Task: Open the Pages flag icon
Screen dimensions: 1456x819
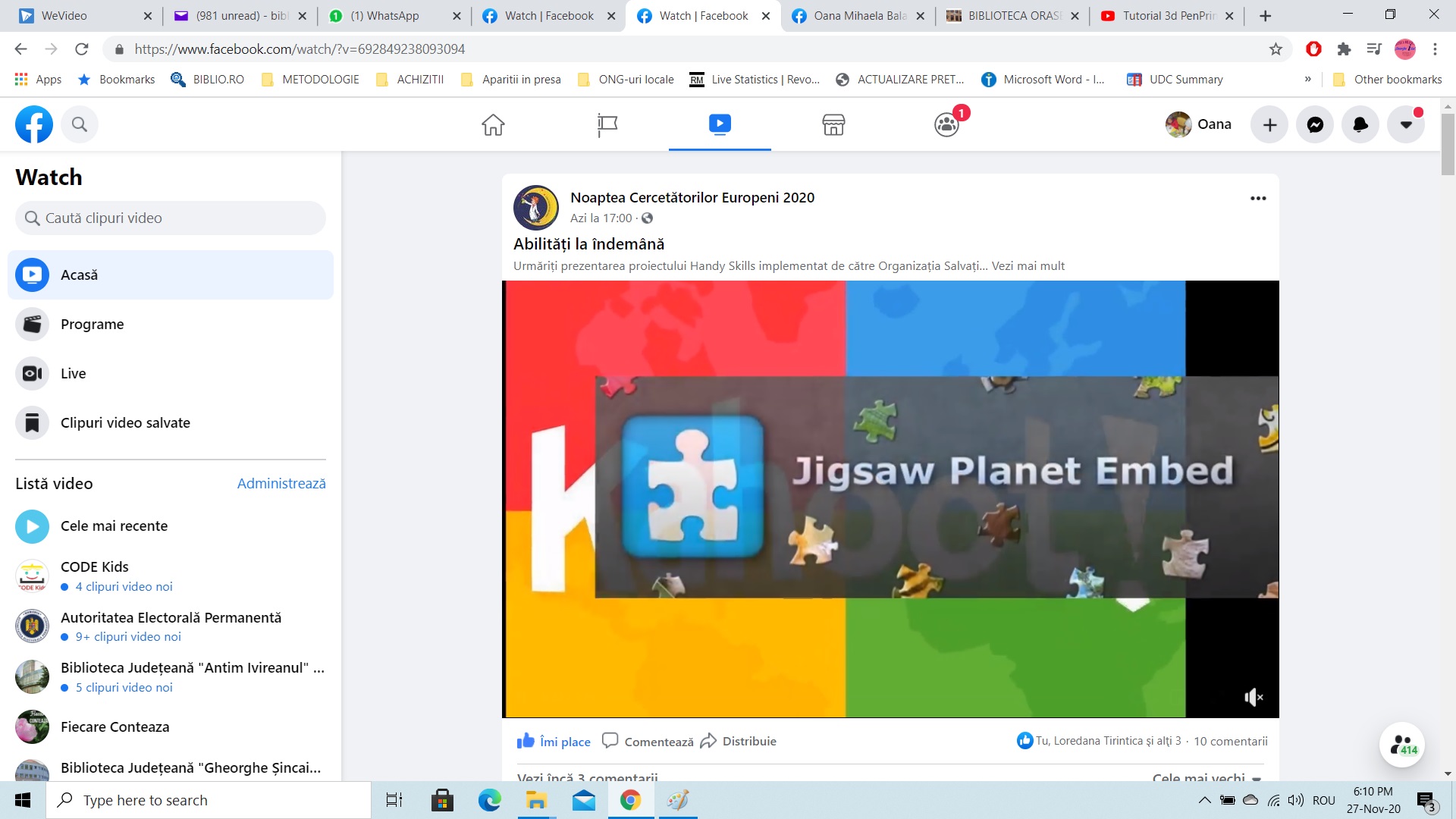Action: click(607, 124)
